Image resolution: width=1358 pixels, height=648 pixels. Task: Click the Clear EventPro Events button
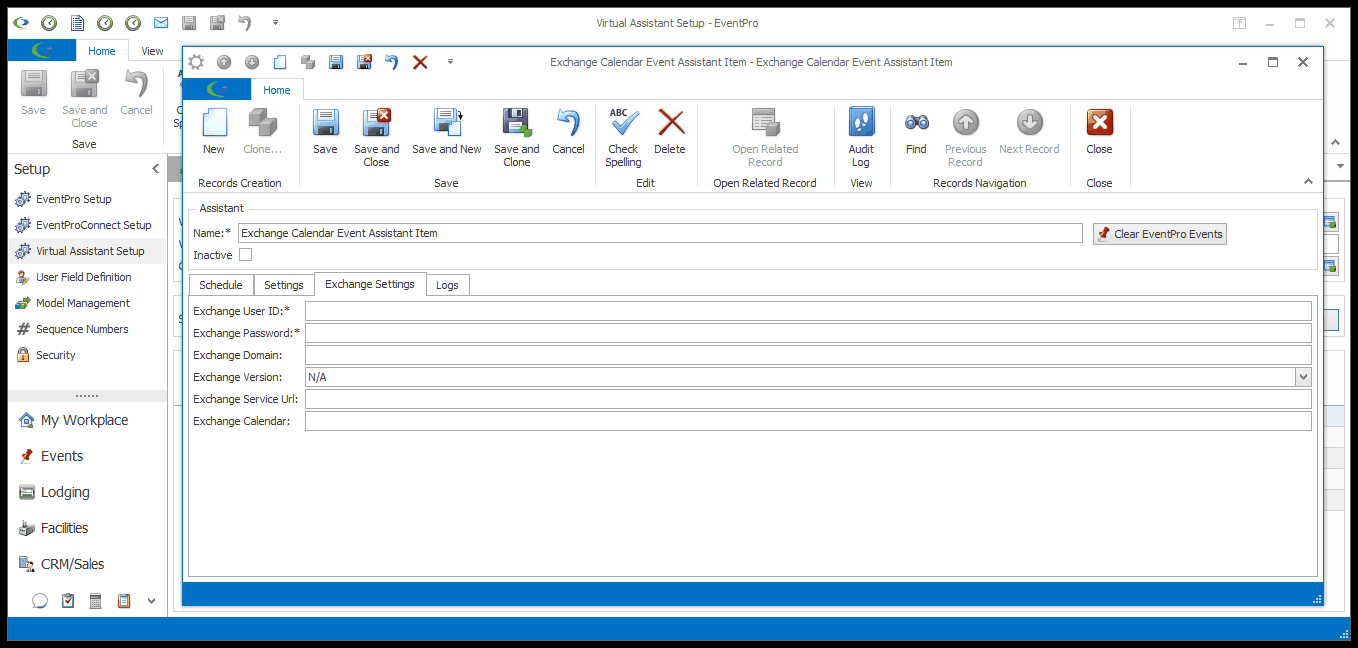pos(1160,234)
